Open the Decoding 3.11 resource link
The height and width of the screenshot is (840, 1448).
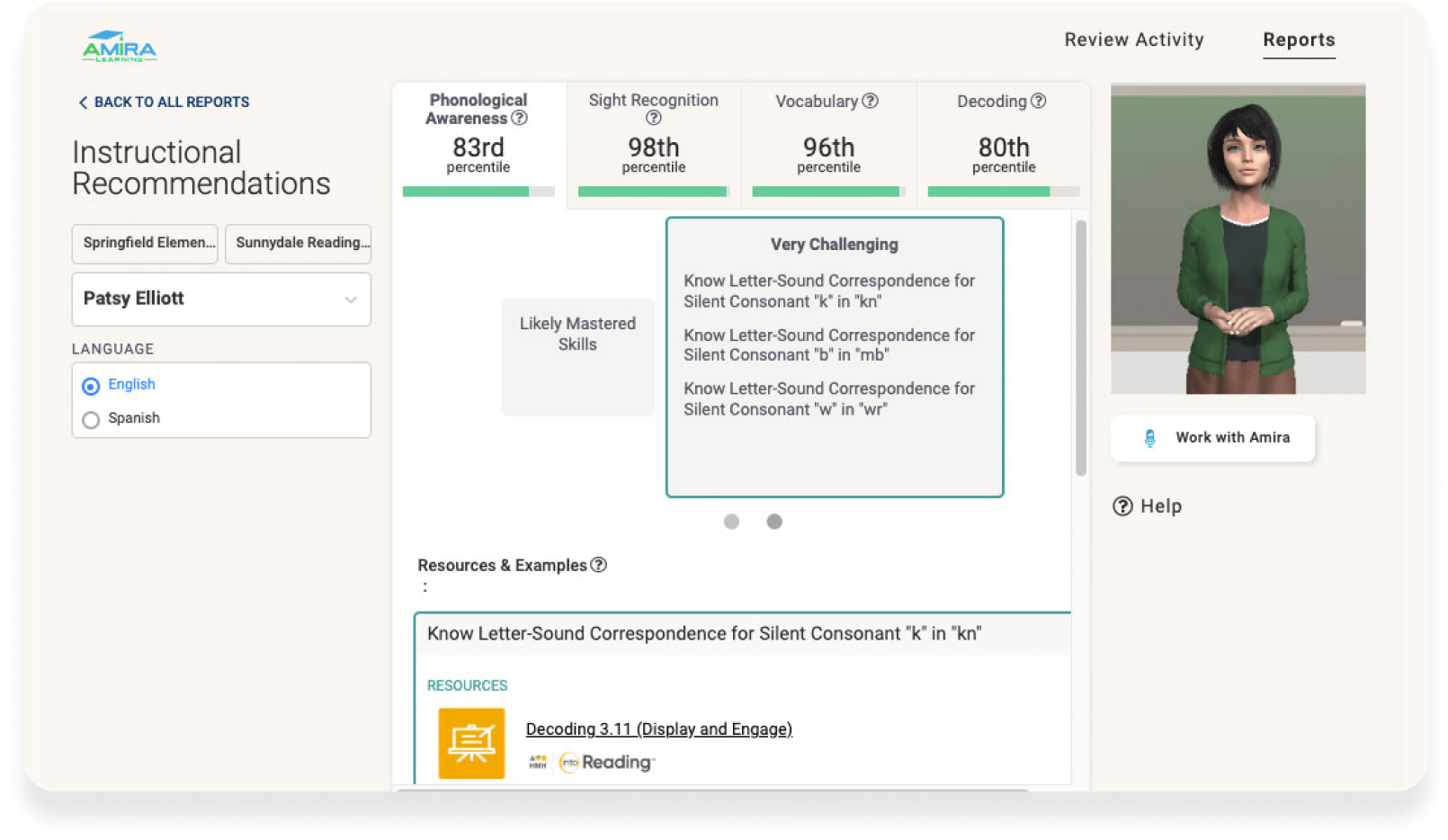coord(658,728)
